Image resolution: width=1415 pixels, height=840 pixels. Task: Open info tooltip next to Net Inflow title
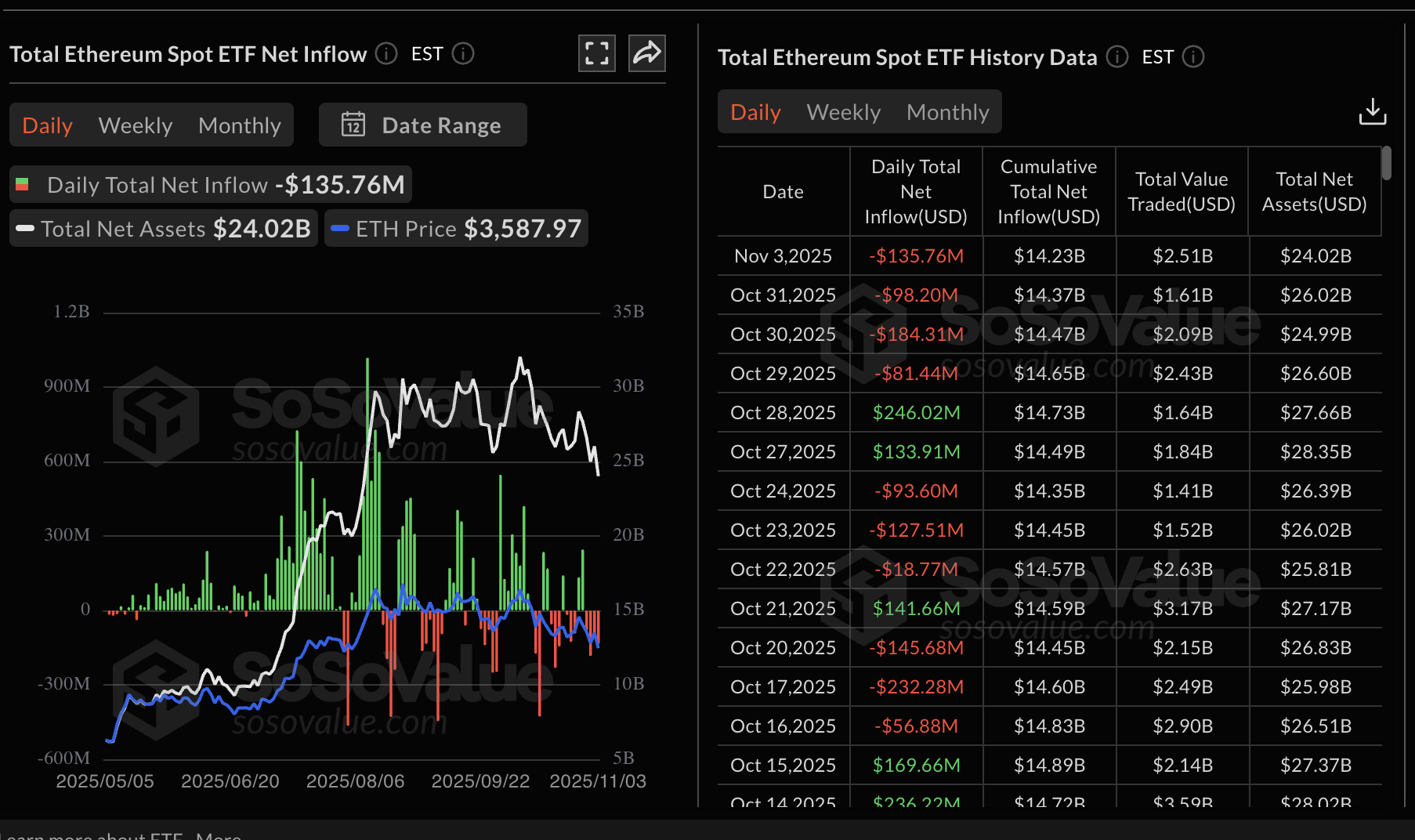tap(385, 54)
